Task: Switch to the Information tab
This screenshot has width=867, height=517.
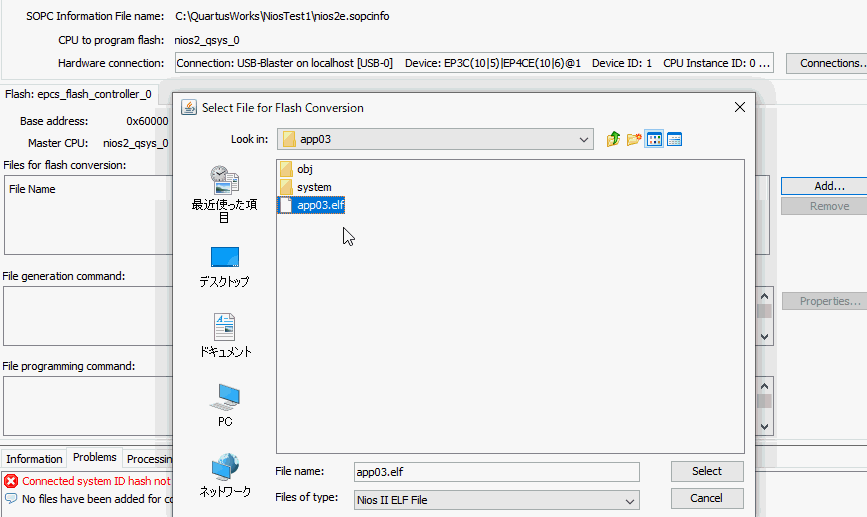Action: 34,459
